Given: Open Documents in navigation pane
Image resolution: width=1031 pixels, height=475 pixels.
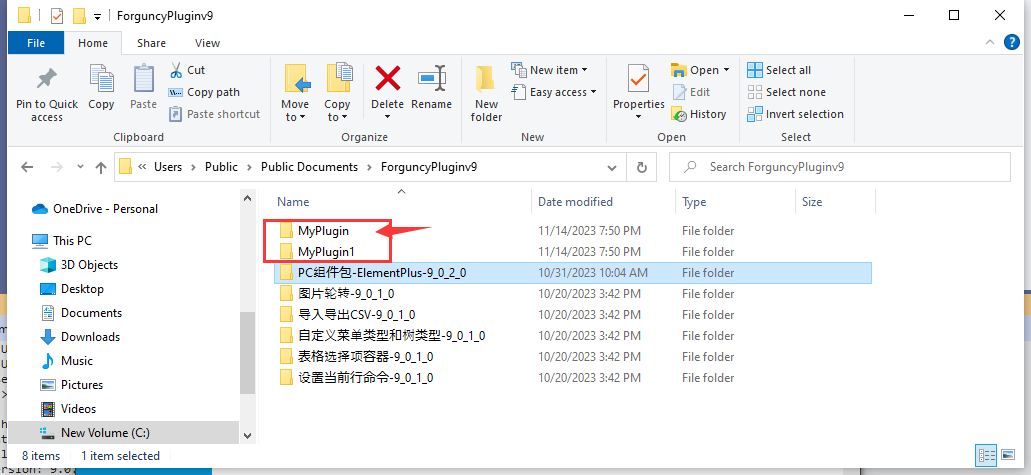Looking at the screenshot, I should click(x=81, y=312).
